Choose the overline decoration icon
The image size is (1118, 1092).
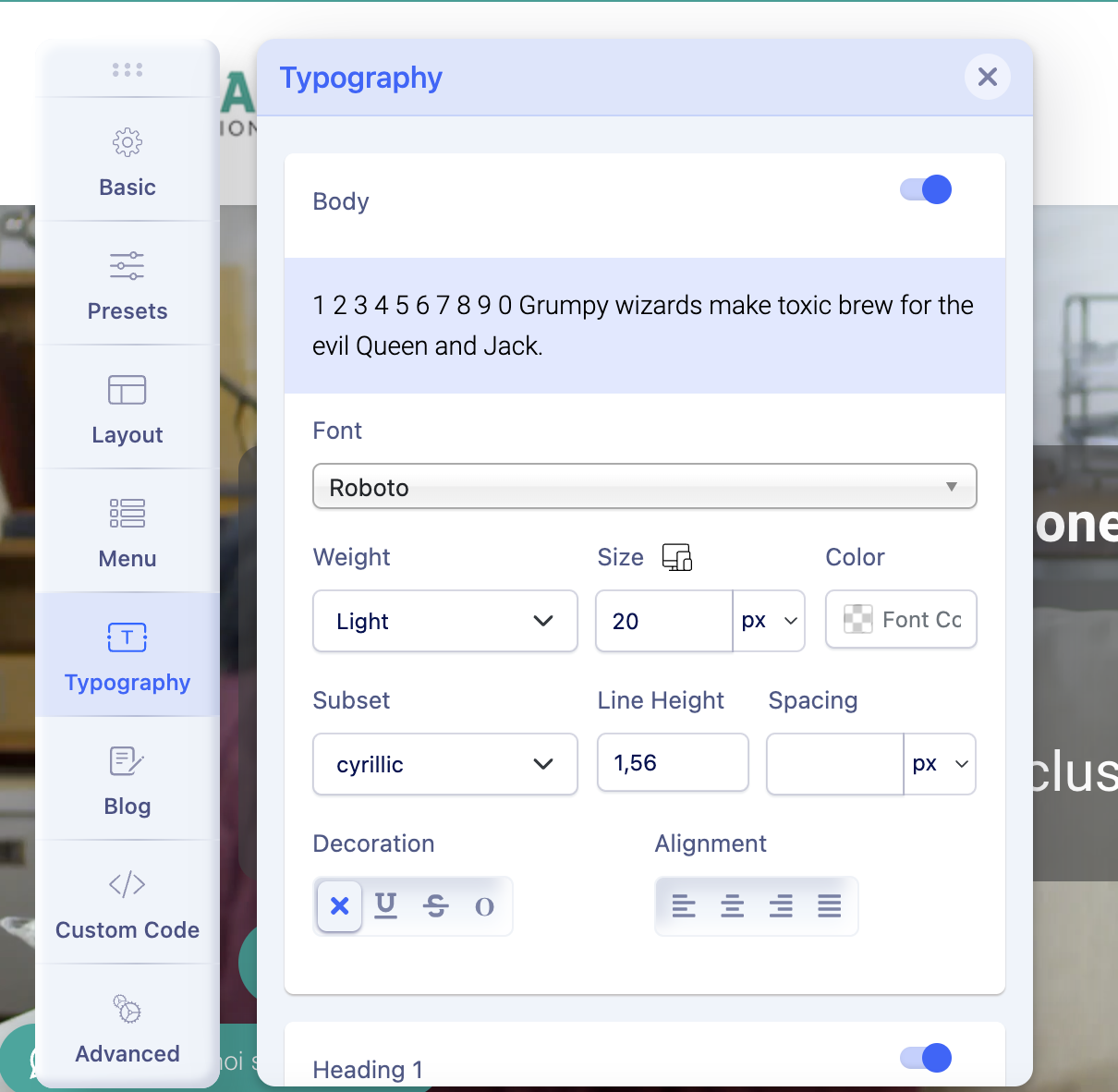click(484, 906)
